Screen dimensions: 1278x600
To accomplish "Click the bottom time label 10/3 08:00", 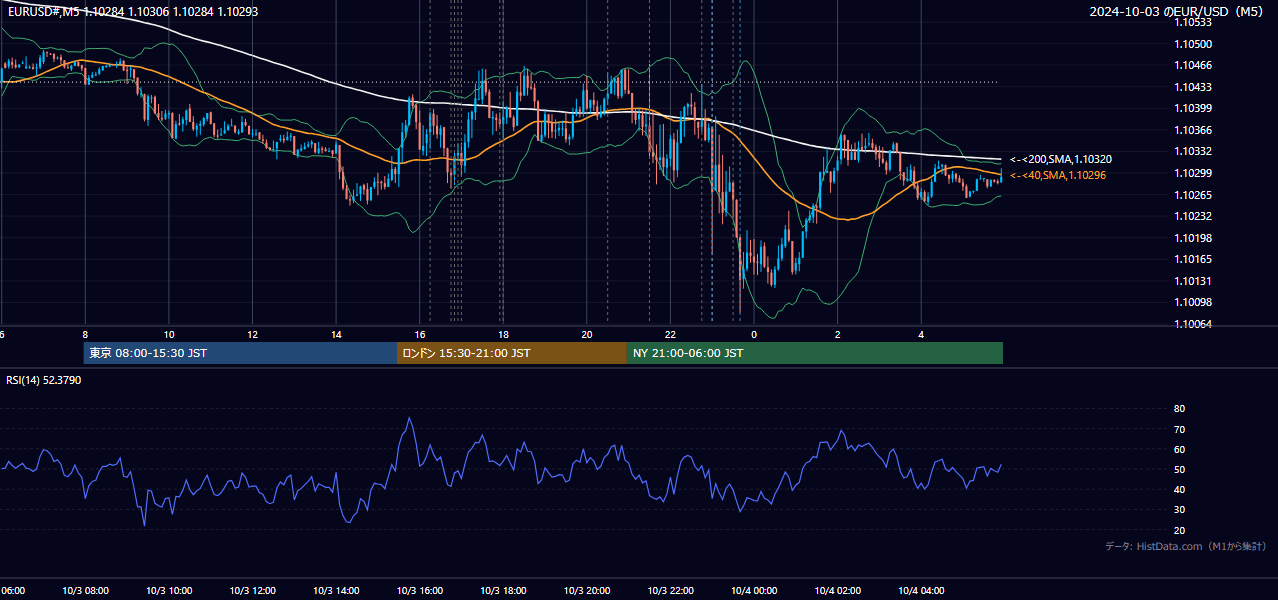I will coord(84,591).
